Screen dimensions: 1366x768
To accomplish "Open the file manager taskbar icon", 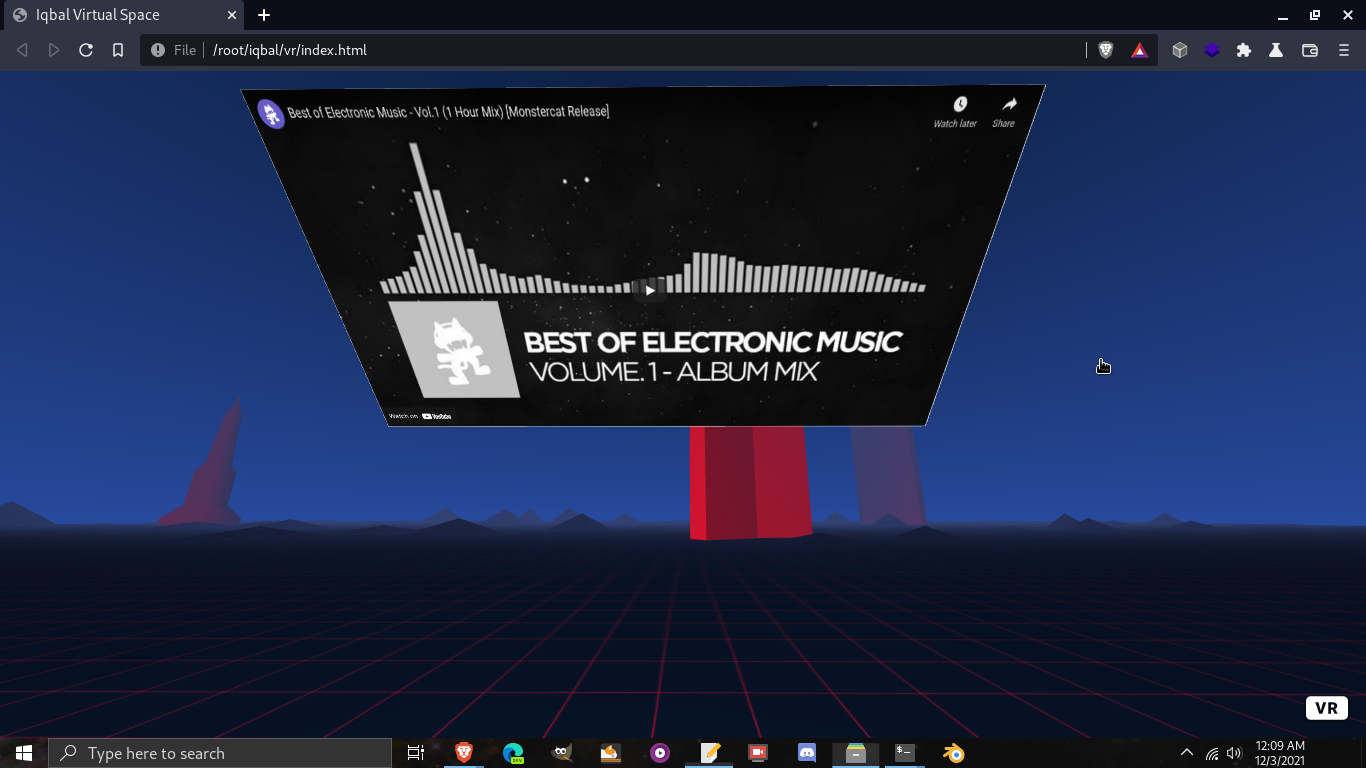I will [x=856, y=753].
